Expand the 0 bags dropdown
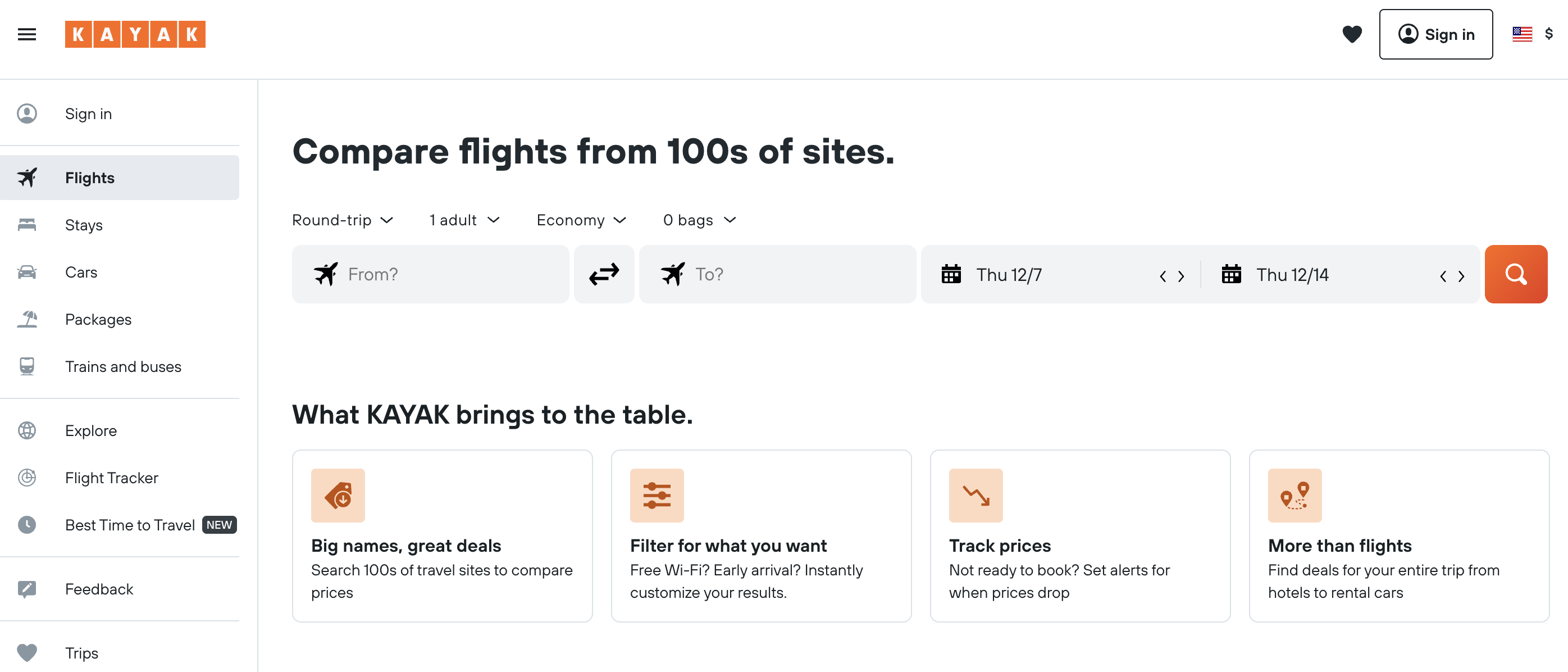Viewport: 1568px width, 672px height. click(699, 220)
